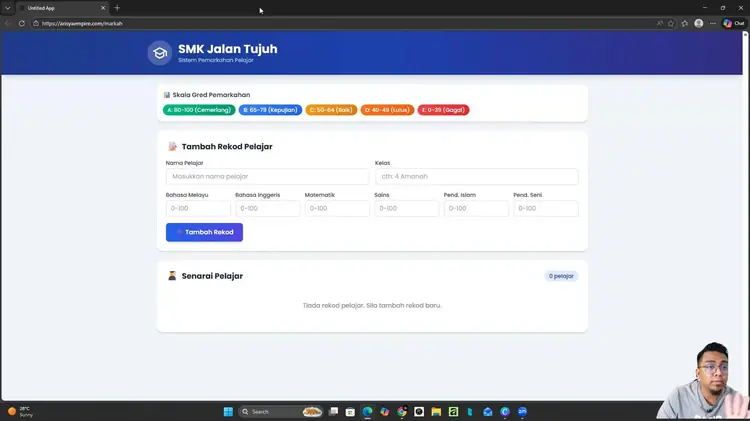The width and height of the screenshot is (750, 421).
Task: Open the browser settings three-dot menu
Action: (x=712, y=23)
